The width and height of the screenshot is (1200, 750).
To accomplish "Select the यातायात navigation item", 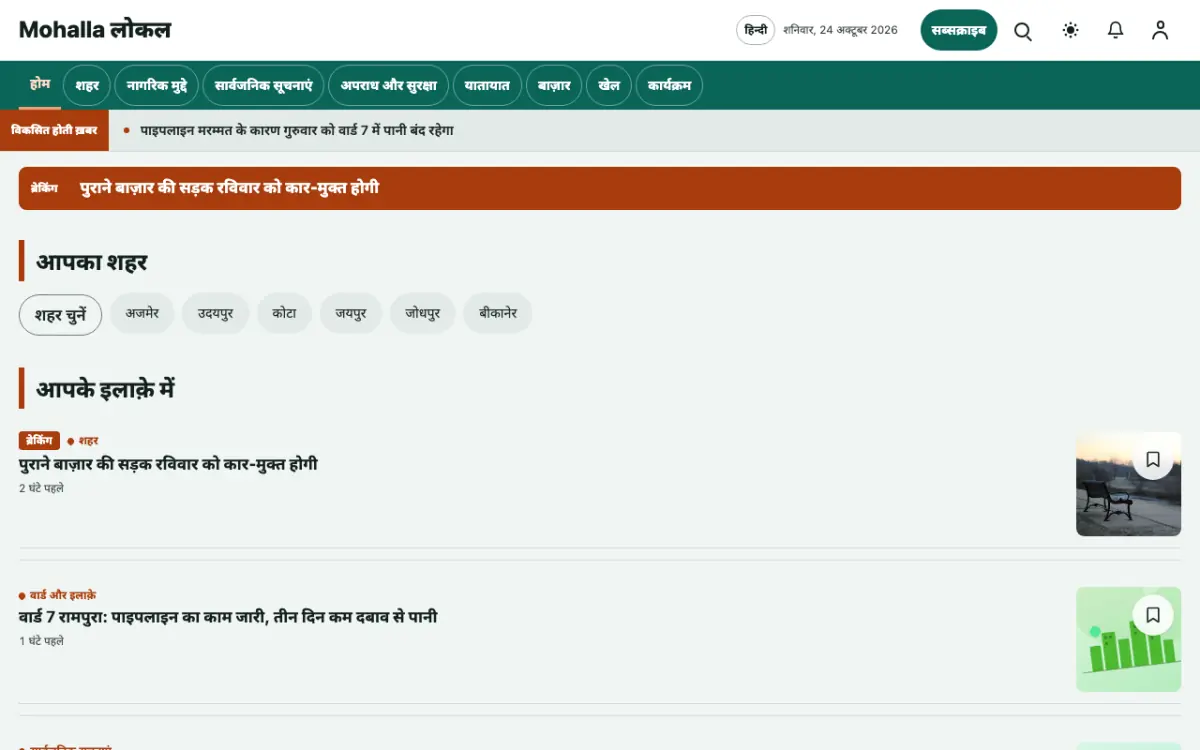I will pos(487,86).
